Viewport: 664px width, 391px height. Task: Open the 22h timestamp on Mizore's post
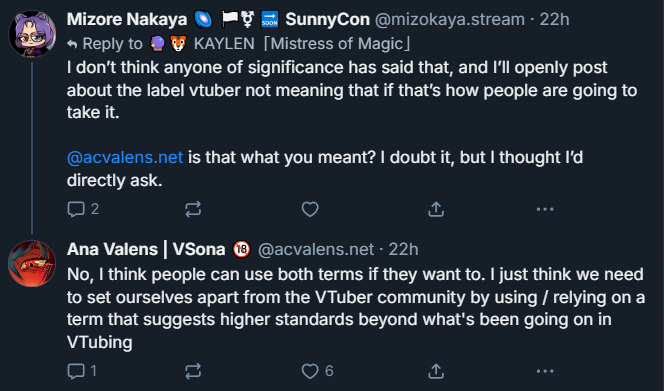tap(554, 19)
